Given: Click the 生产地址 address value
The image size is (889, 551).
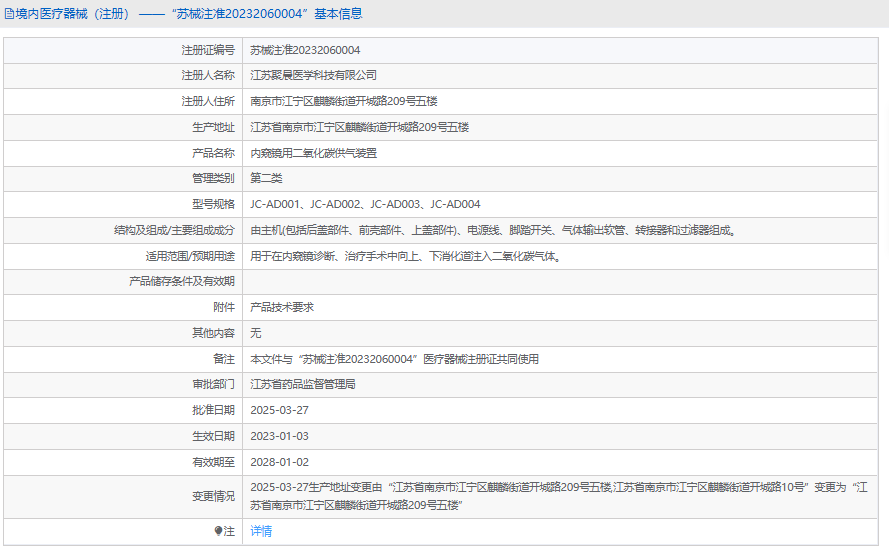Looking at the screenshot, I should tap(359, 127).
